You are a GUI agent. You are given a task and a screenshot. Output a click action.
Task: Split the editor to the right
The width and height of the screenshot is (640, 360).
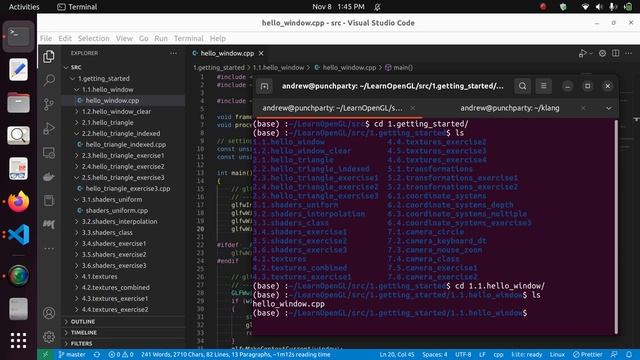(616, 53)
